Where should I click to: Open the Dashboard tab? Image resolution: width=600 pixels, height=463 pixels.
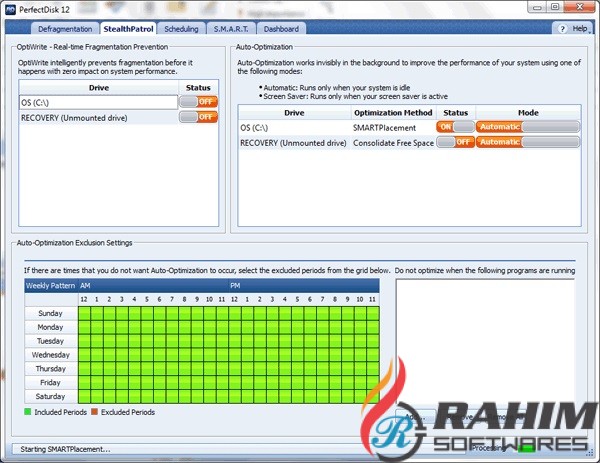(x=281, y=29)
